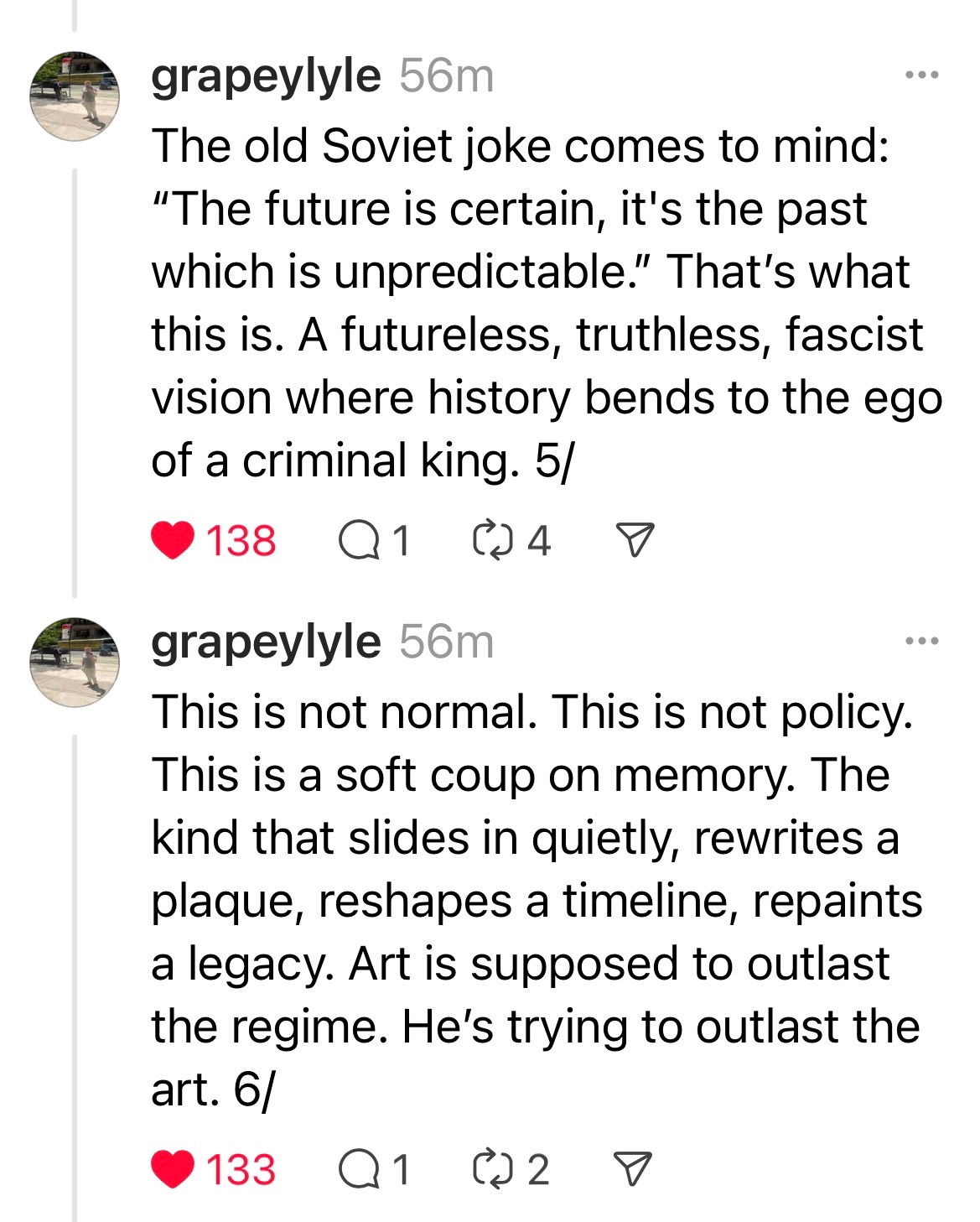The width and height of the screenshot is (980, 1222).
Task: Click the 56m timestamp on the second post
Action: (x=446, y=642)
